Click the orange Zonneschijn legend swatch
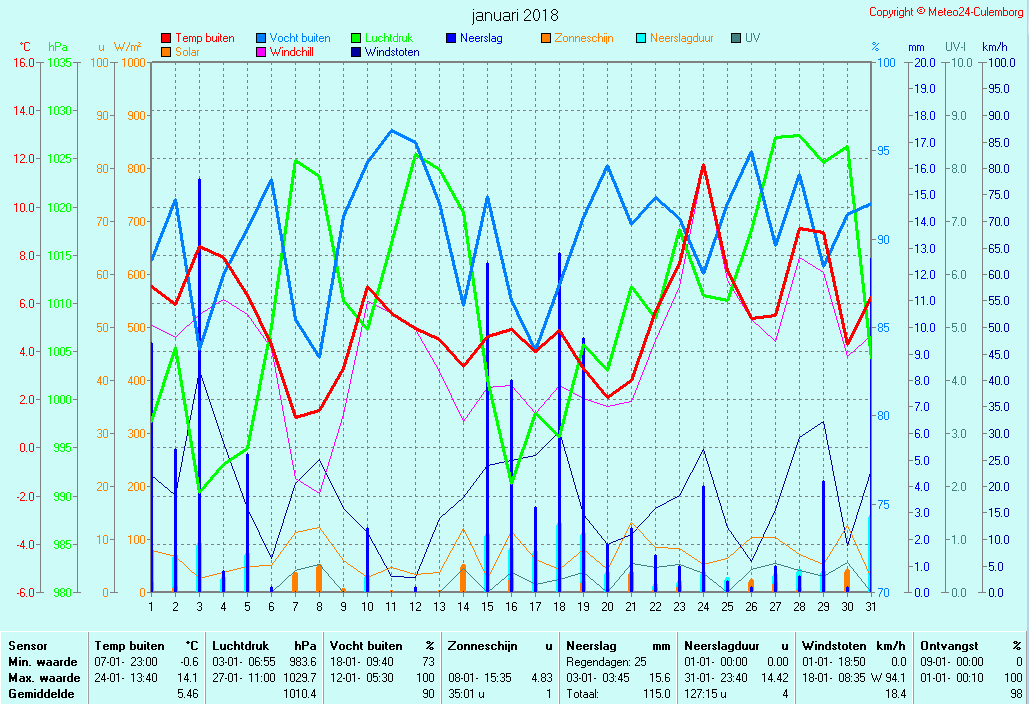 [x=546, y=38]
